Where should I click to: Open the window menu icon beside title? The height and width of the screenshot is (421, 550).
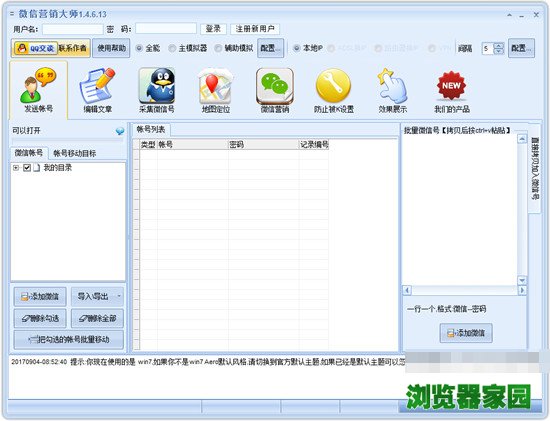[12, 14]
